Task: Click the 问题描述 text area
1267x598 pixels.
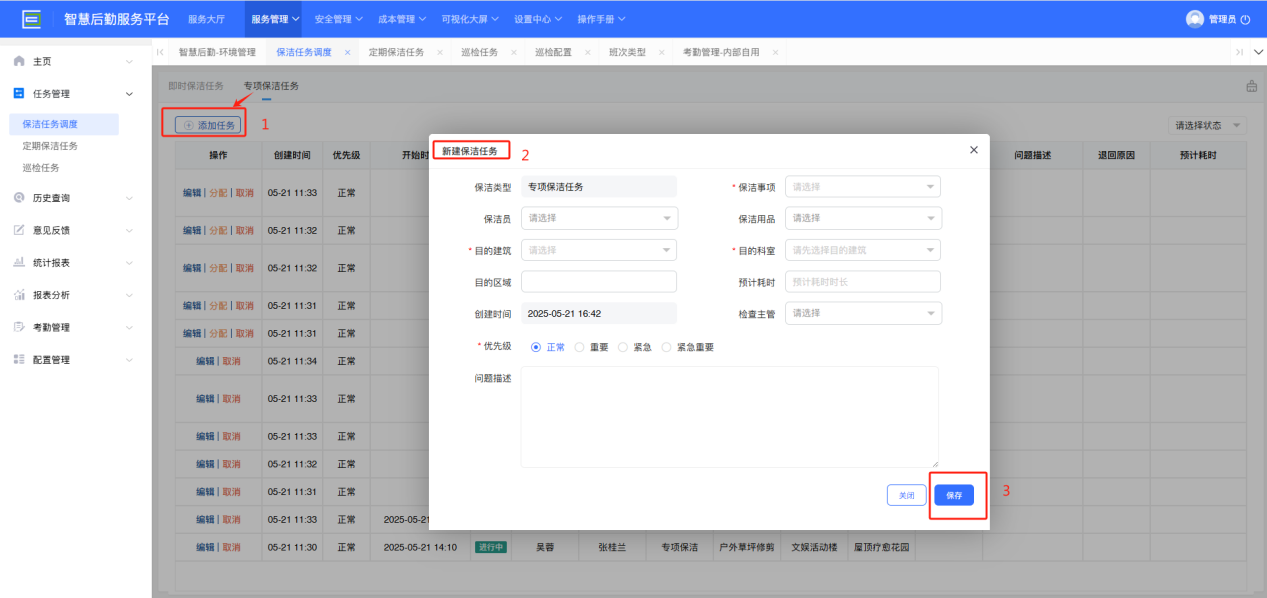Action: pyautogui.click(x=730, y=416)
